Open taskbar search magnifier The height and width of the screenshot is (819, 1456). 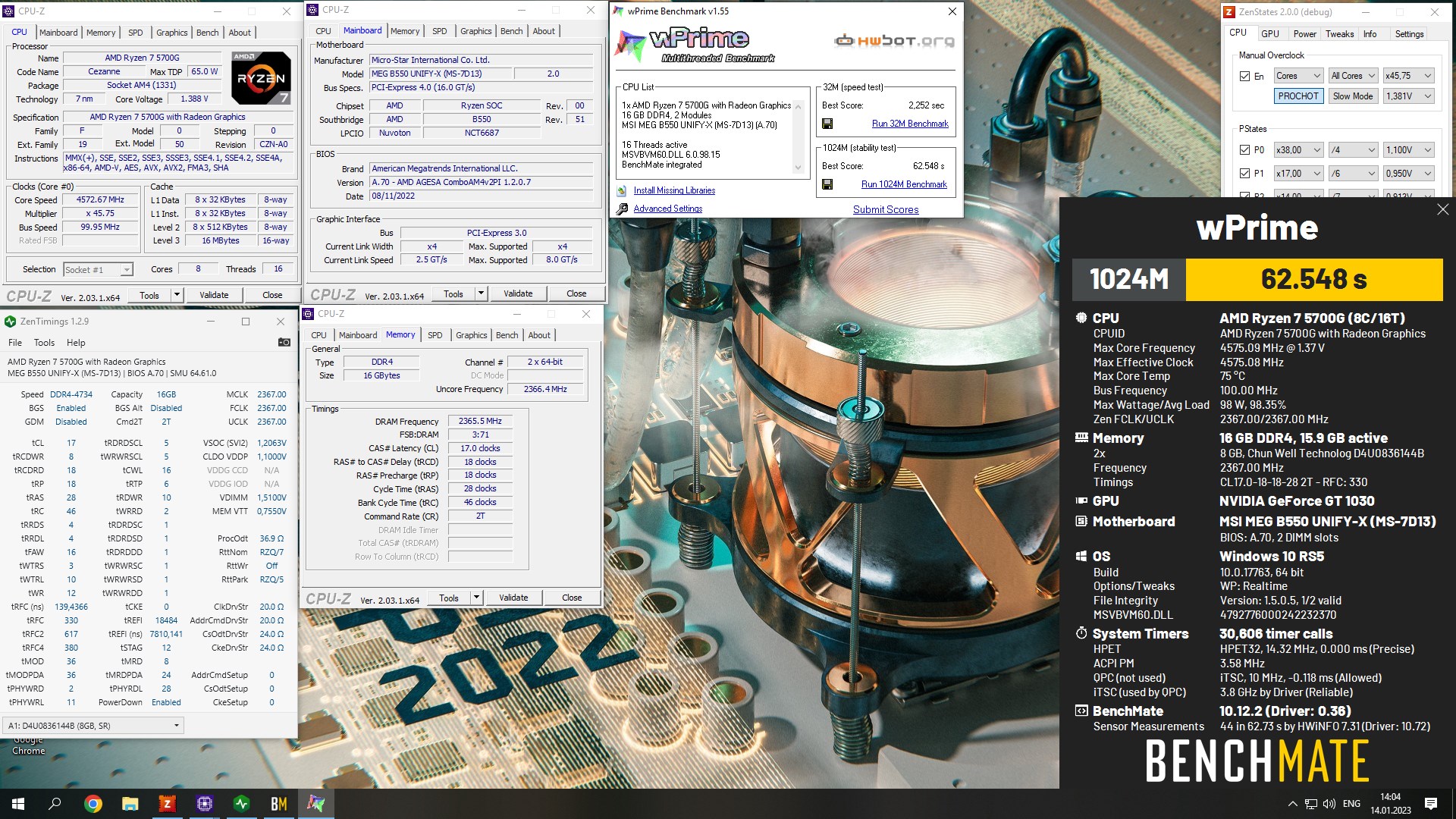pyautogui.click(x=55, y=804)
